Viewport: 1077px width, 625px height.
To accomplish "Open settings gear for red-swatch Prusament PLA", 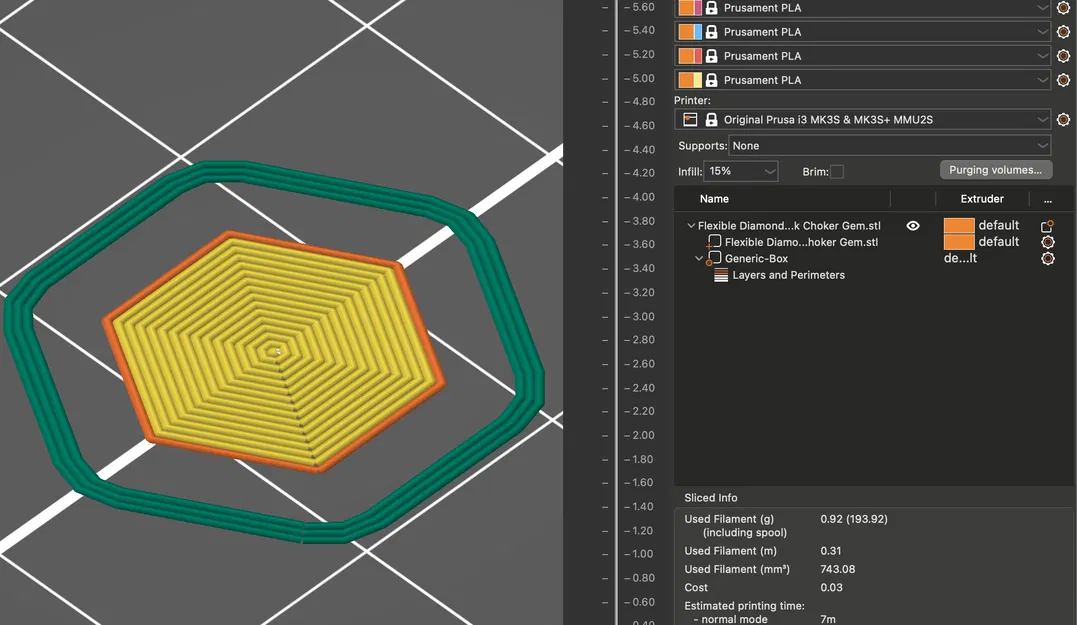I will coord(1063,56).
